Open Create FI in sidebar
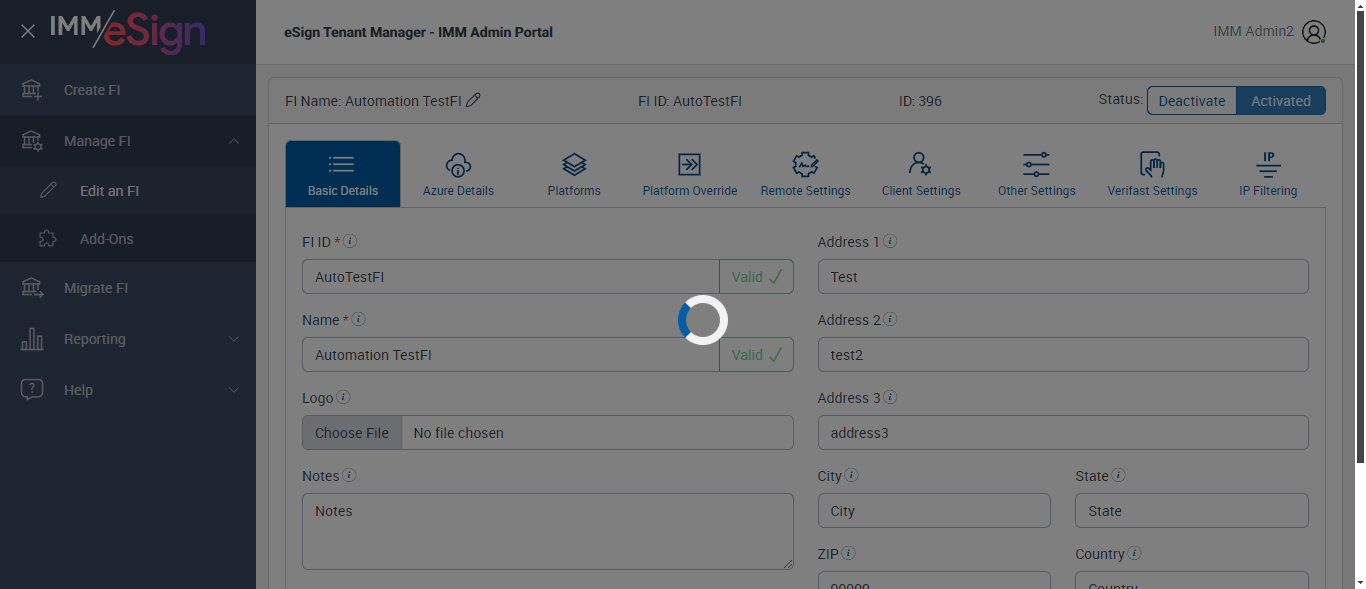This screenshot has width=1366, height=589. point(128,90)
